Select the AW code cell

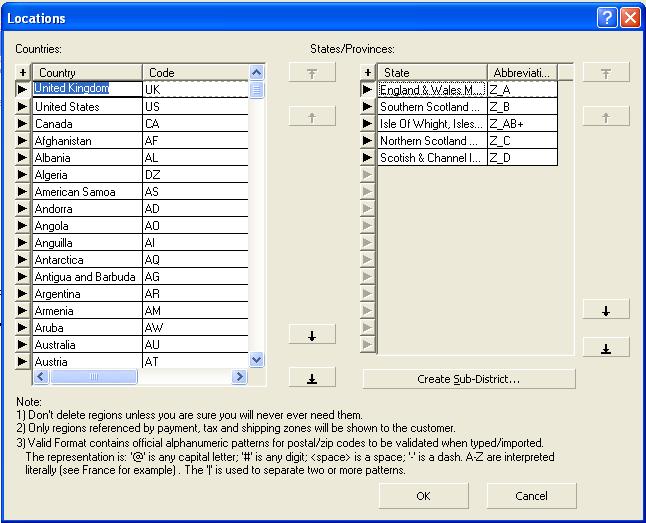pos(196,328)
